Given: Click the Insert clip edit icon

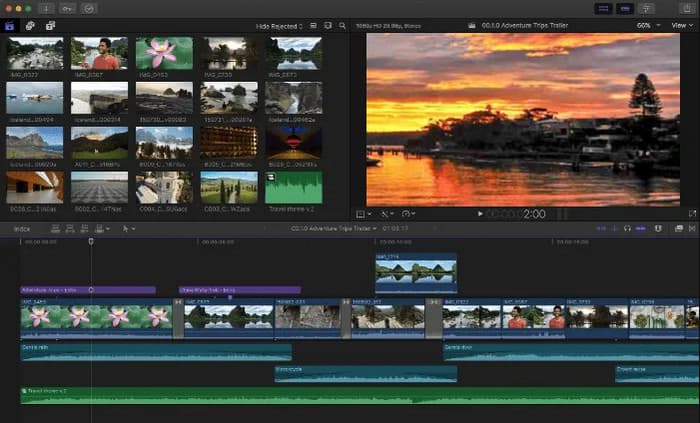Looking at the screenshot, I should [70, 229].
